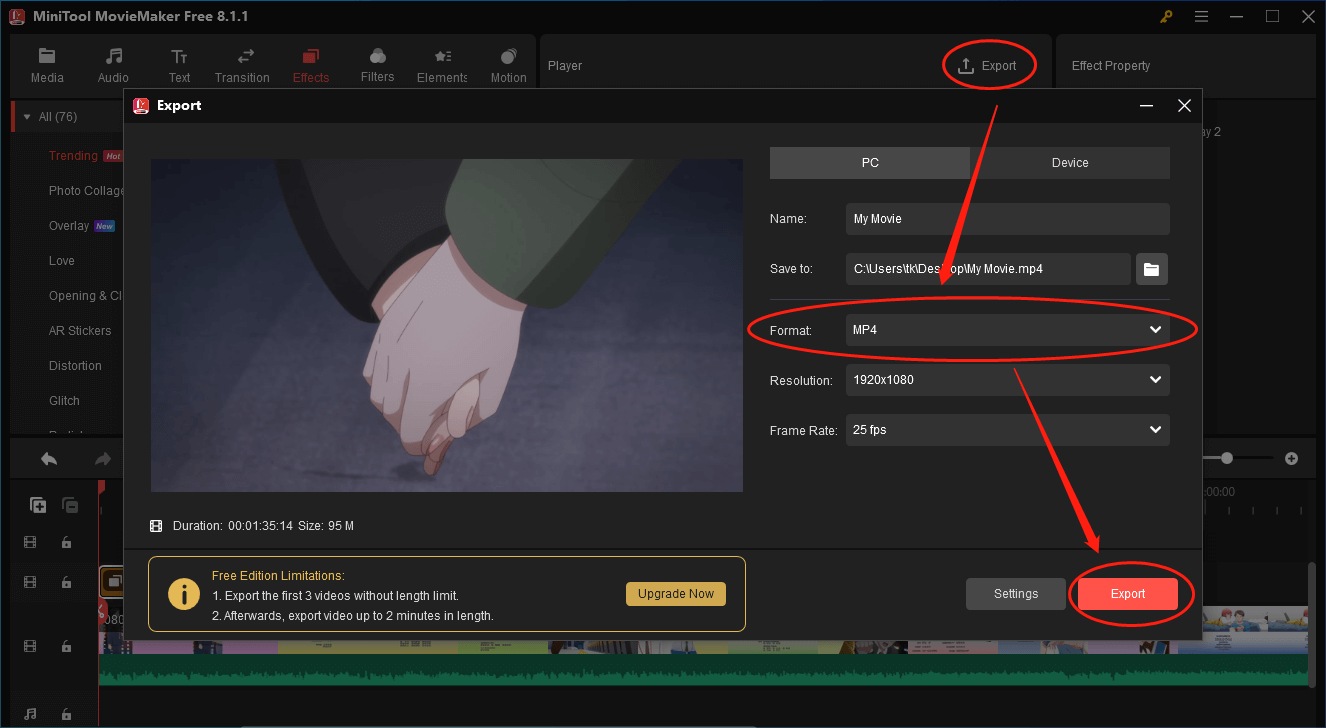Select the Opening & Cl… category
This screenshot has width=1326, height=728.
pos(86,296)
